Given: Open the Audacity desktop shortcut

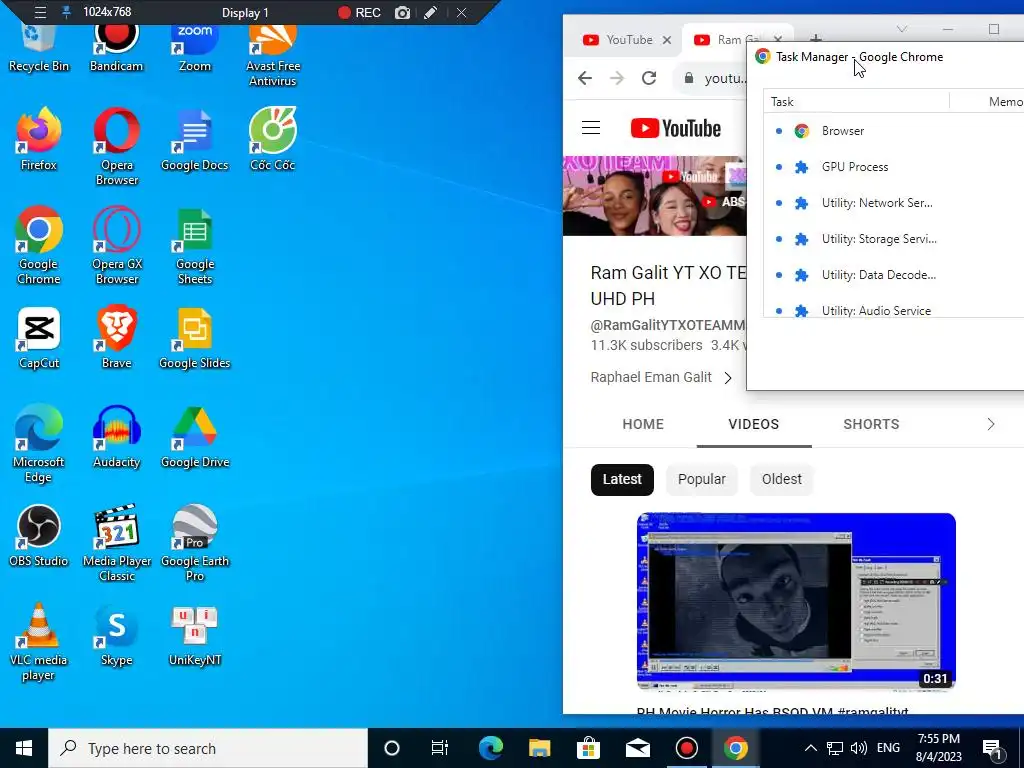Looking at the screenshot, I should point(116,436).
